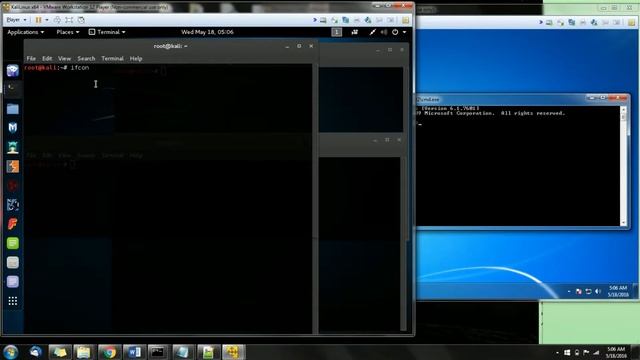Send Ctrl+Alt+Del from VMware toolbar
Viewport: 640px width, 360px height.
tap(57, 20)
